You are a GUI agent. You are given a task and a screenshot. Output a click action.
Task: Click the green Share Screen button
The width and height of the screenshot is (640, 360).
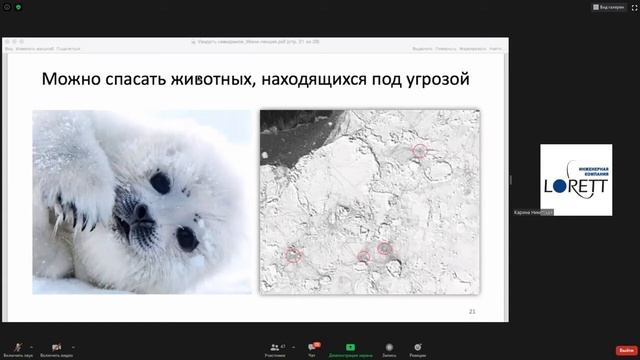click(350, 350)
